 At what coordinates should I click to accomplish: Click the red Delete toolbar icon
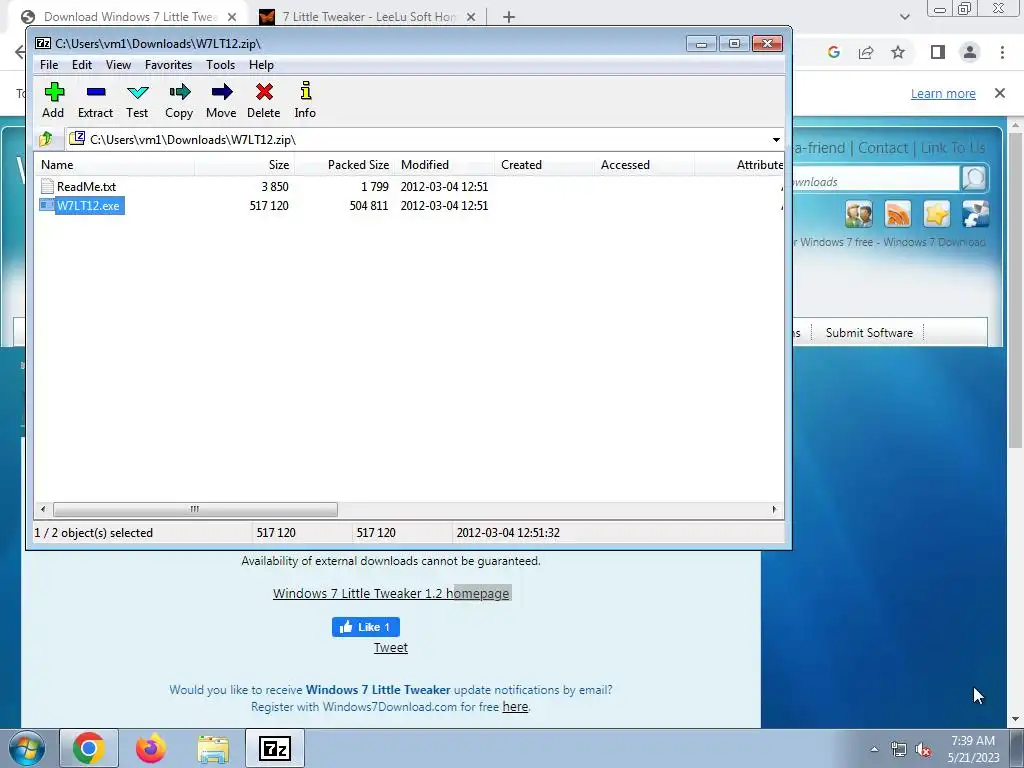[264, 100]
